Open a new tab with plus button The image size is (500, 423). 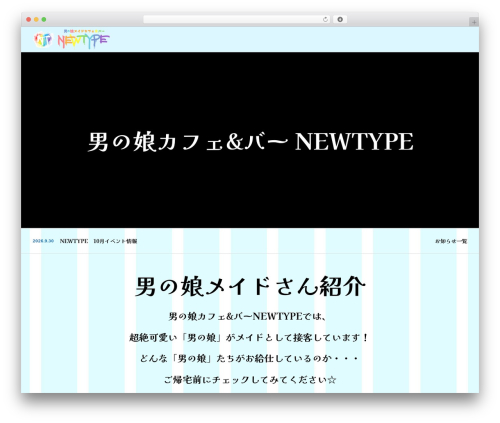coord(474,22)
